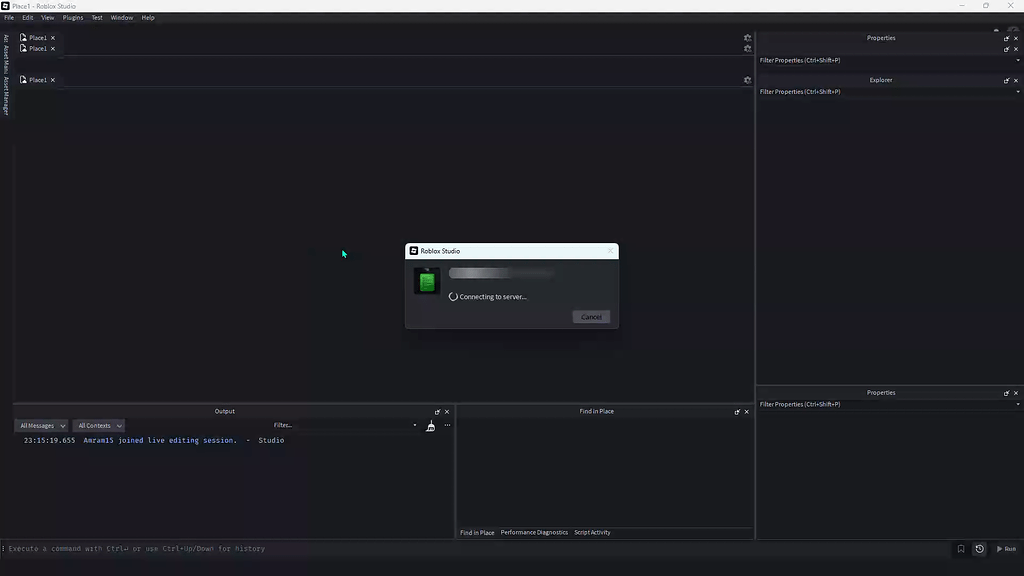Expand the Explorer filter dropdown arrow

point(1017,92)
